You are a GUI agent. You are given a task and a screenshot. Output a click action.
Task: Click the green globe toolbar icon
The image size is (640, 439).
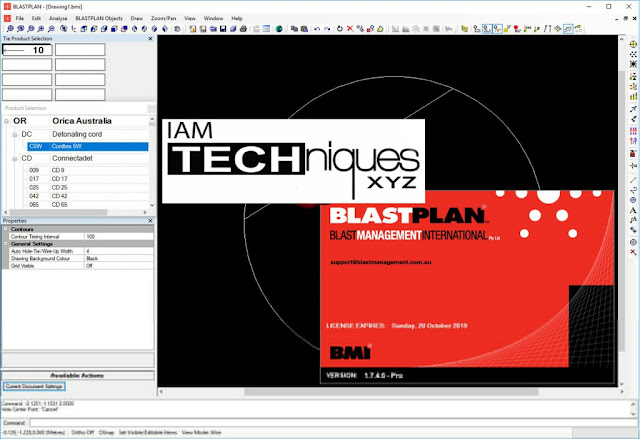coord(279,29)
